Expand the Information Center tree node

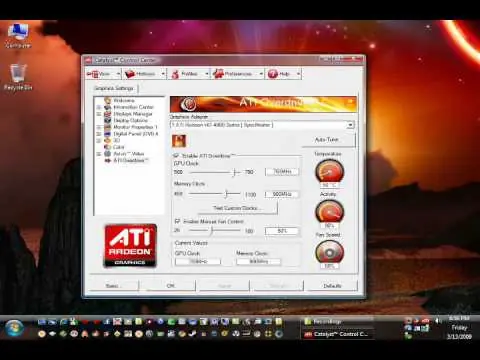99,107
